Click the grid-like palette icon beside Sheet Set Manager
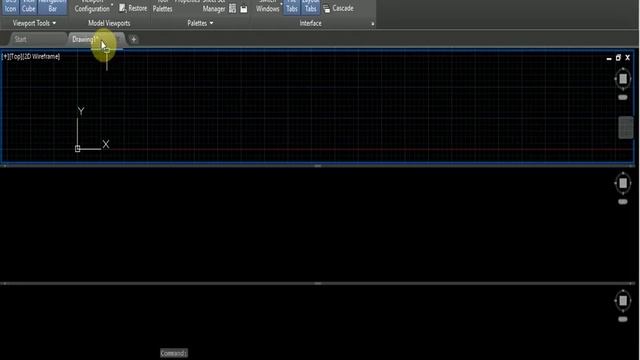Image resolution: width=640 pixels, height=360 pixels. 232,9
